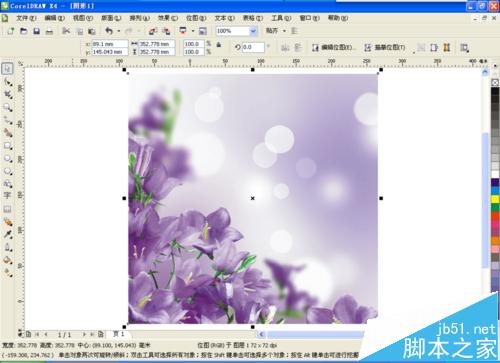
Task: Toggle the lock ratio padlock
Action: coord(219,45)
